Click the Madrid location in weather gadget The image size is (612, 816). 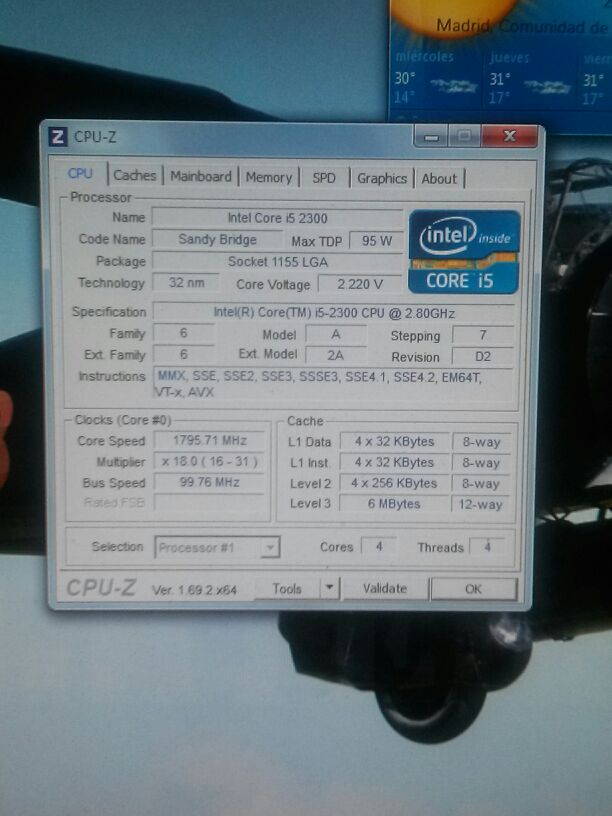[x=521, y=26]
